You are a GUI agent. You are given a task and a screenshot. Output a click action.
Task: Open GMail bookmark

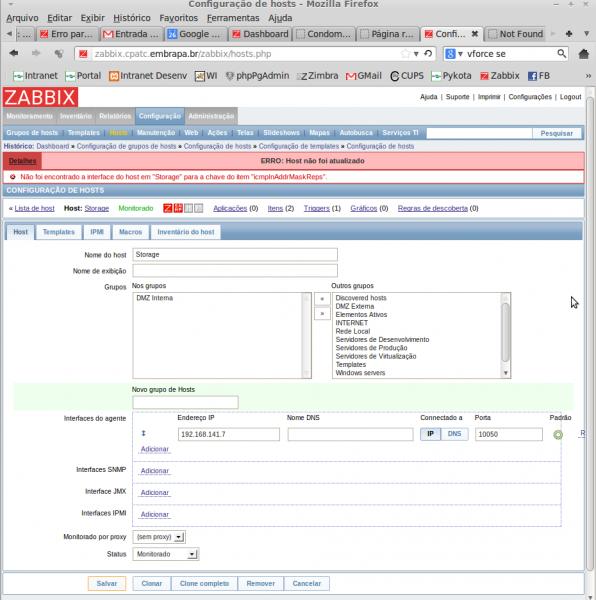(x=363, y=76)
